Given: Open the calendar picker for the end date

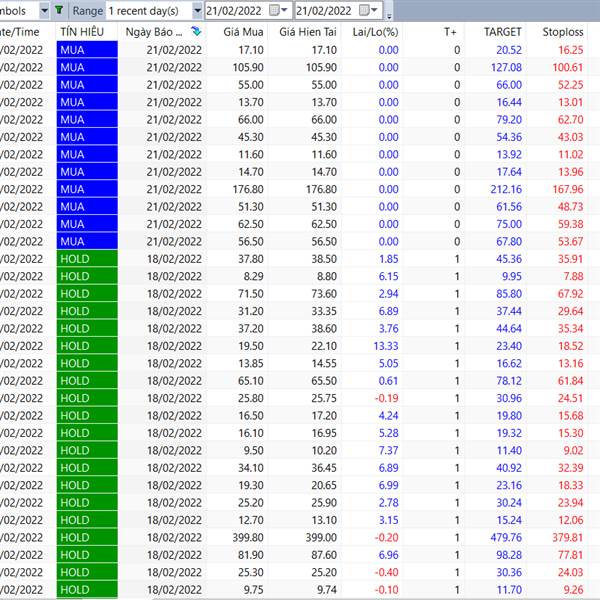Looking at the screenshot, I should (368, 10).
